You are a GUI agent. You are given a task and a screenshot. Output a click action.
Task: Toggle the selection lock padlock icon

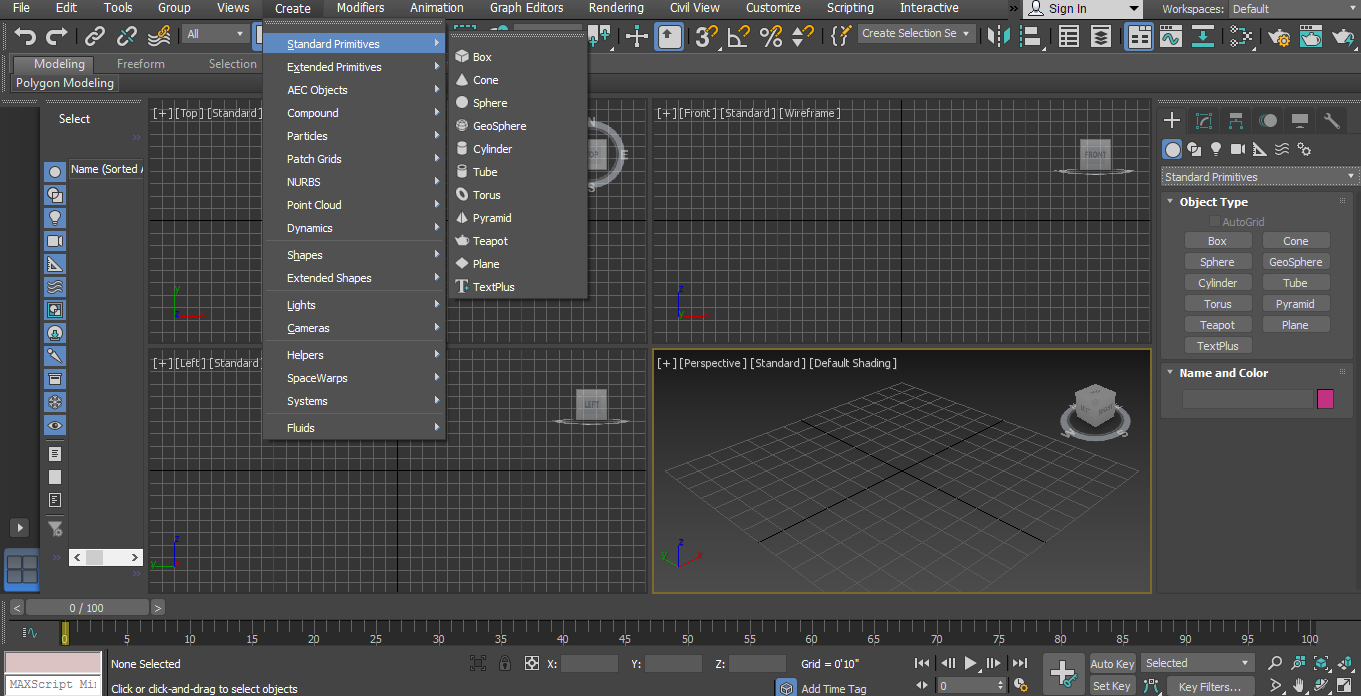point(505,663)
